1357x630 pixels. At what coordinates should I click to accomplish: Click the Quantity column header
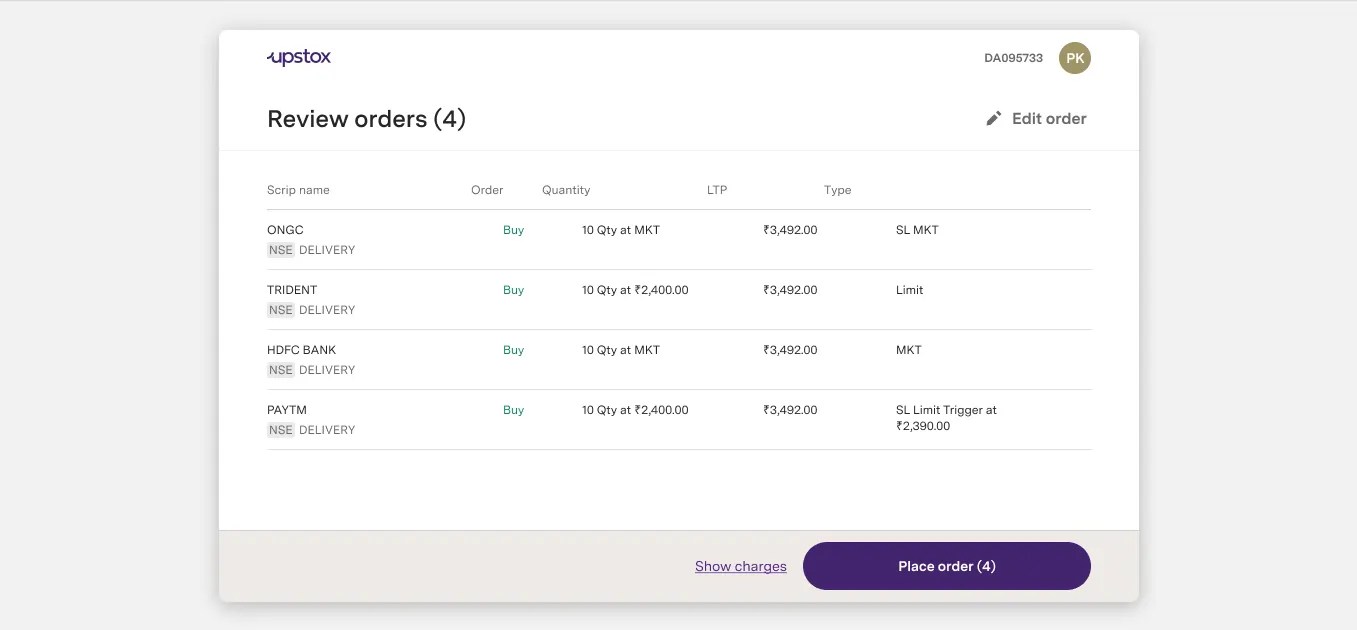click(566, 189)
